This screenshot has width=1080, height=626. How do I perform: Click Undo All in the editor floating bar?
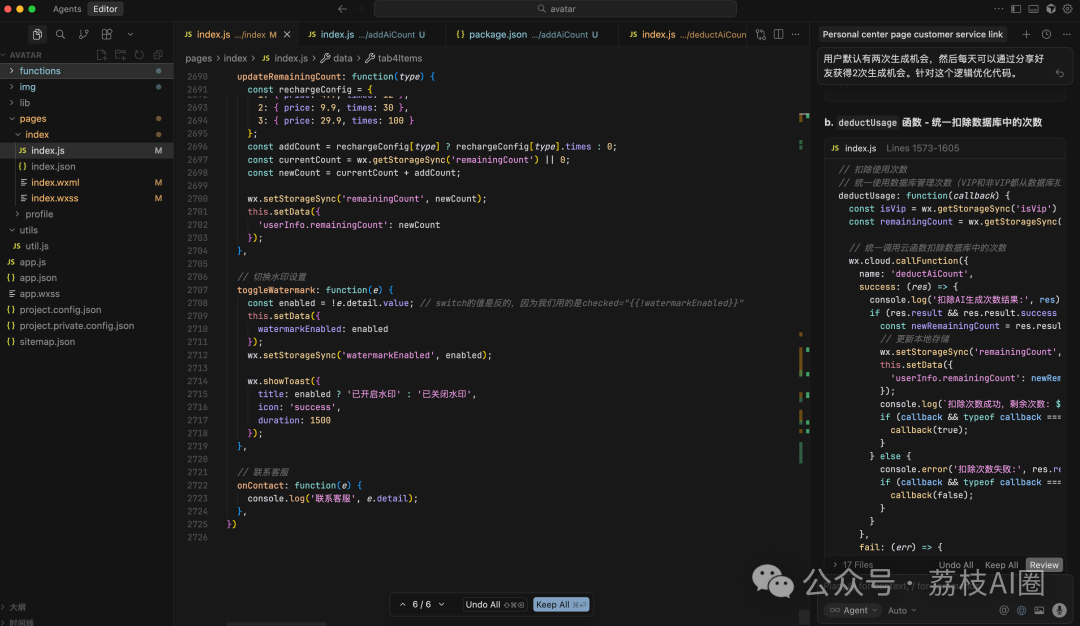[x=495, y=605]
